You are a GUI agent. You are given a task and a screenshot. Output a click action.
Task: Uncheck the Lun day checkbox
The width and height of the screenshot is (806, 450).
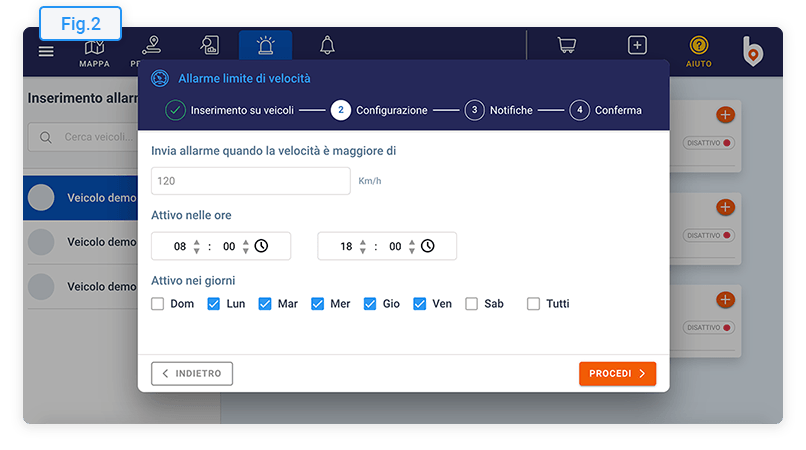[214, 304]
